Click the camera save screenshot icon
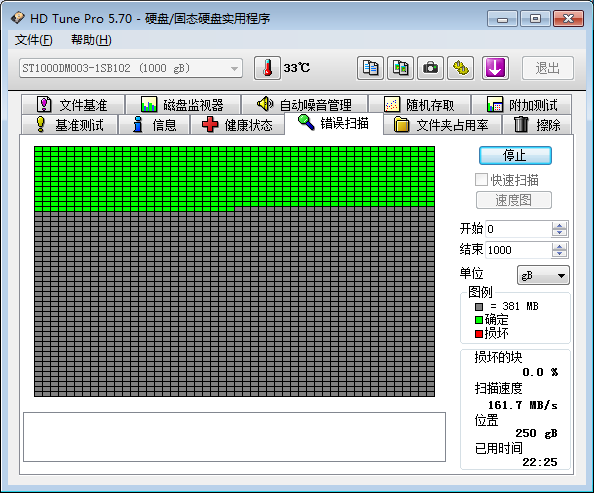Image resolution: width=594 pixels, height=493 pixels. [430, 68]
